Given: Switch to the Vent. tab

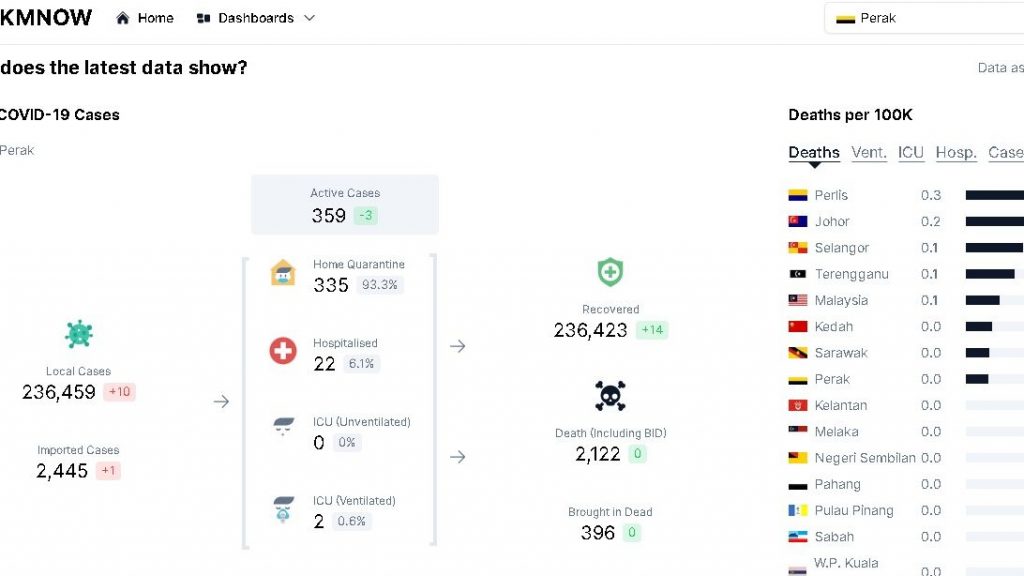Looking at the screenshot, I should click(869, 153).
